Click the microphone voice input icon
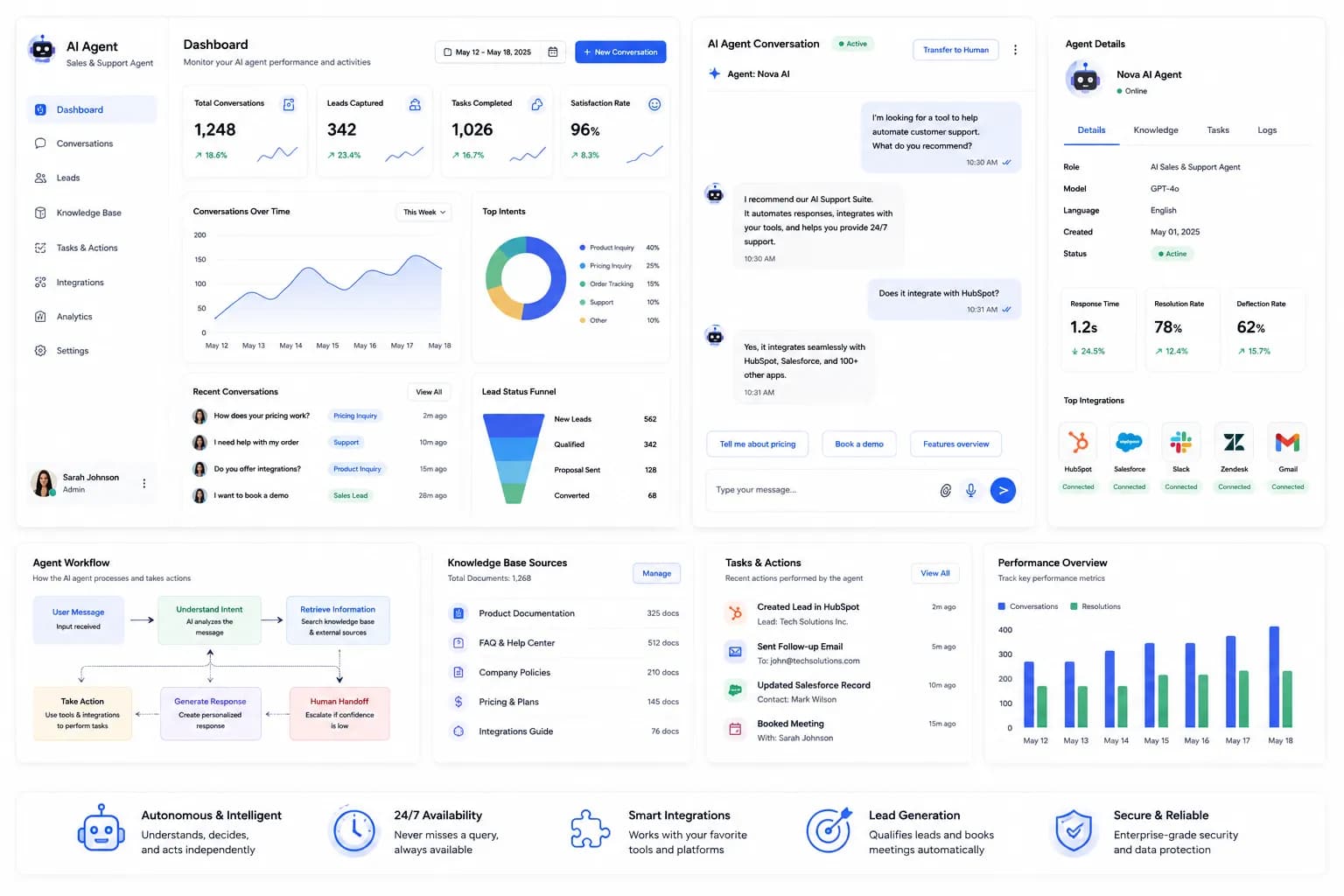This screenshot has width=1344, height=896. tap(971, 491)
